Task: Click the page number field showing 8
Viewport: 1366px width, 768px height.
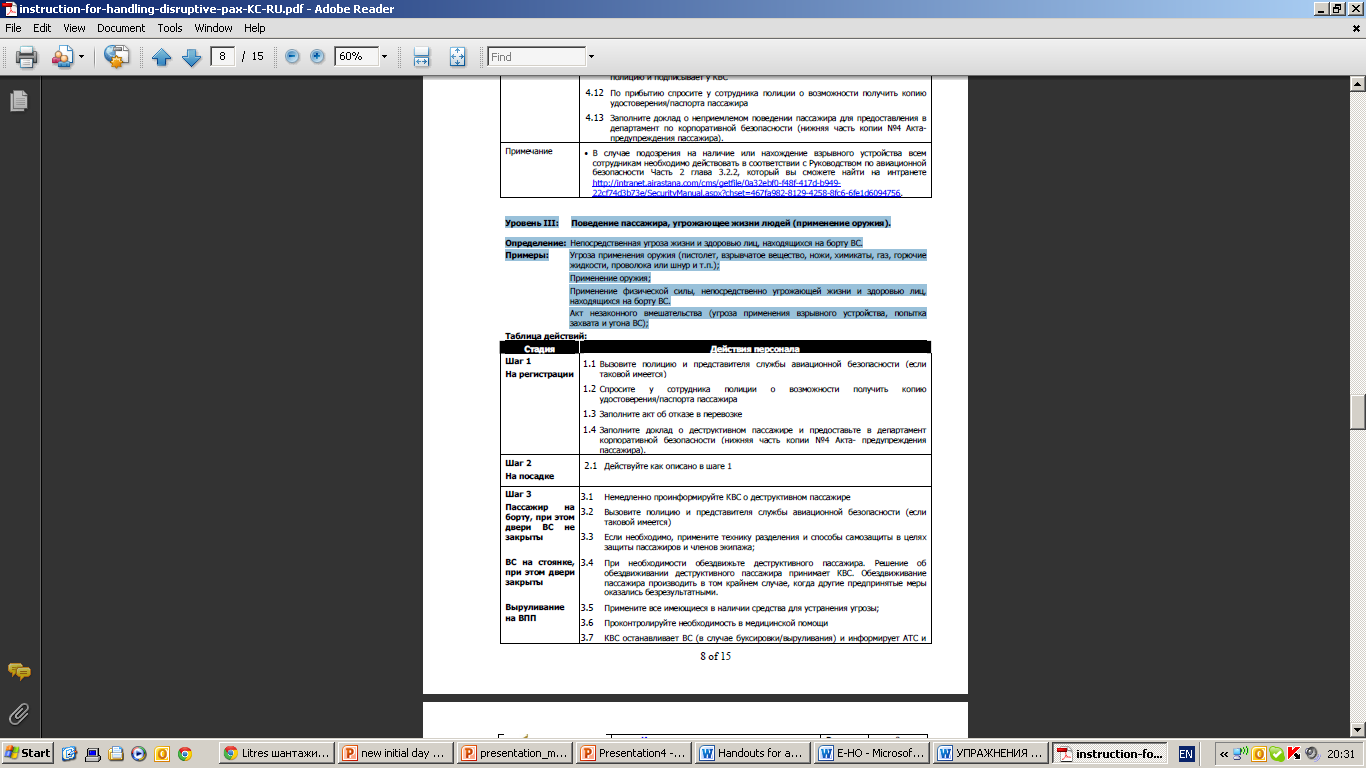Action: [222, 57]
